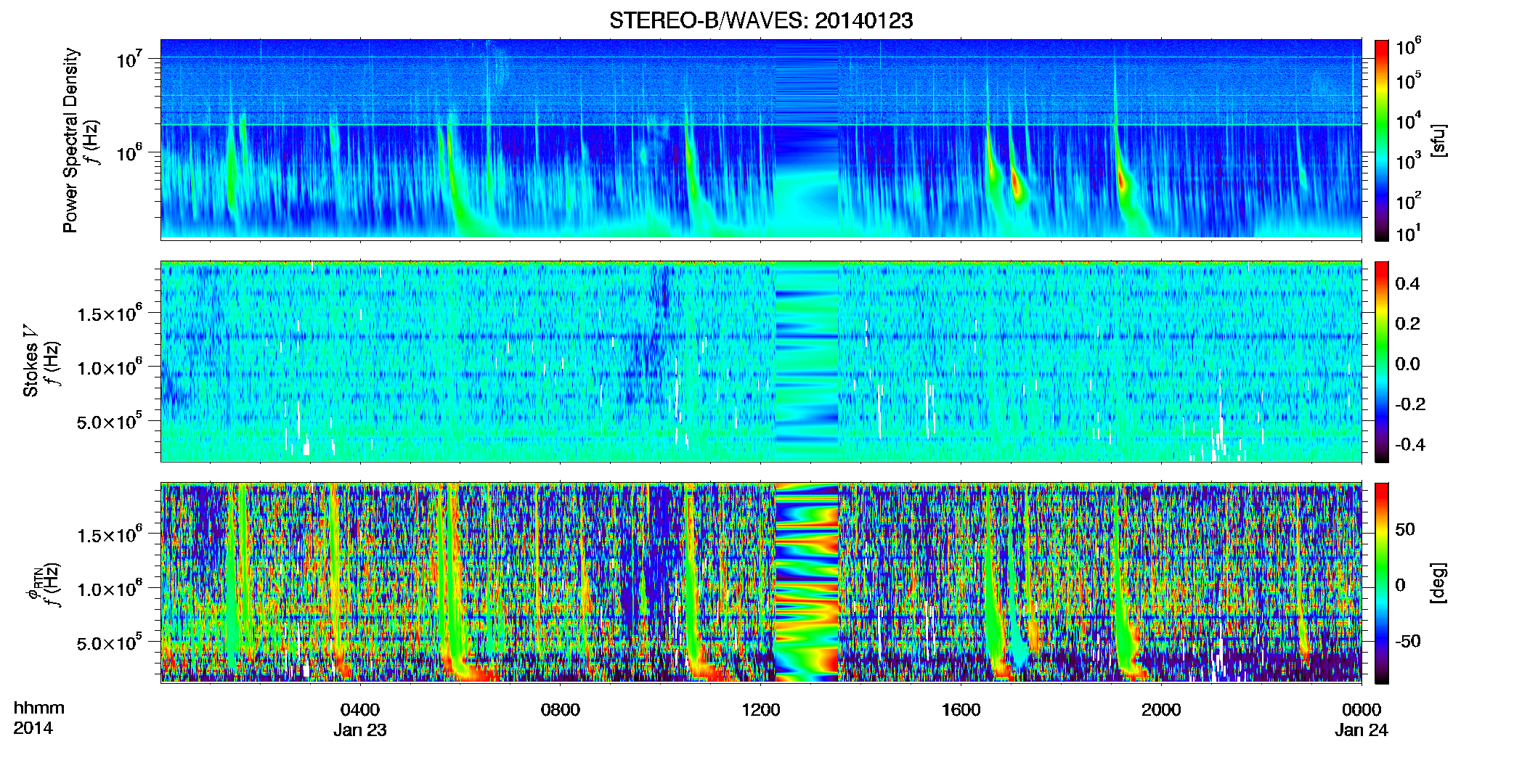Viewport: 1522px width, 784px height.
Task: Click the 1200 time tick label
Action: pos(761,710)
